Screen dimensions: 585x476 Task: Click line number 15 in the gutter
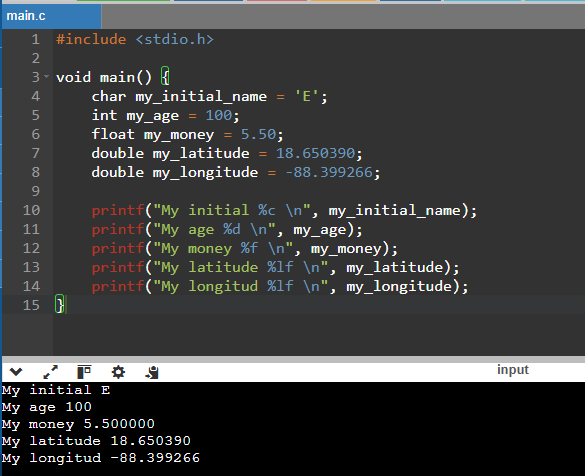(31, 305)
